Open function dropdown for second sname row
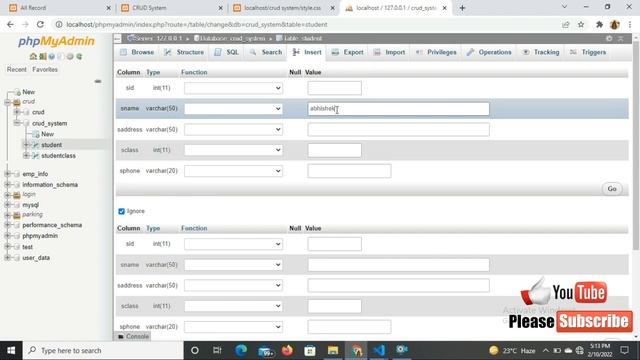The width and height of the screenshot is (640, 360). click(x=233, y=264)
